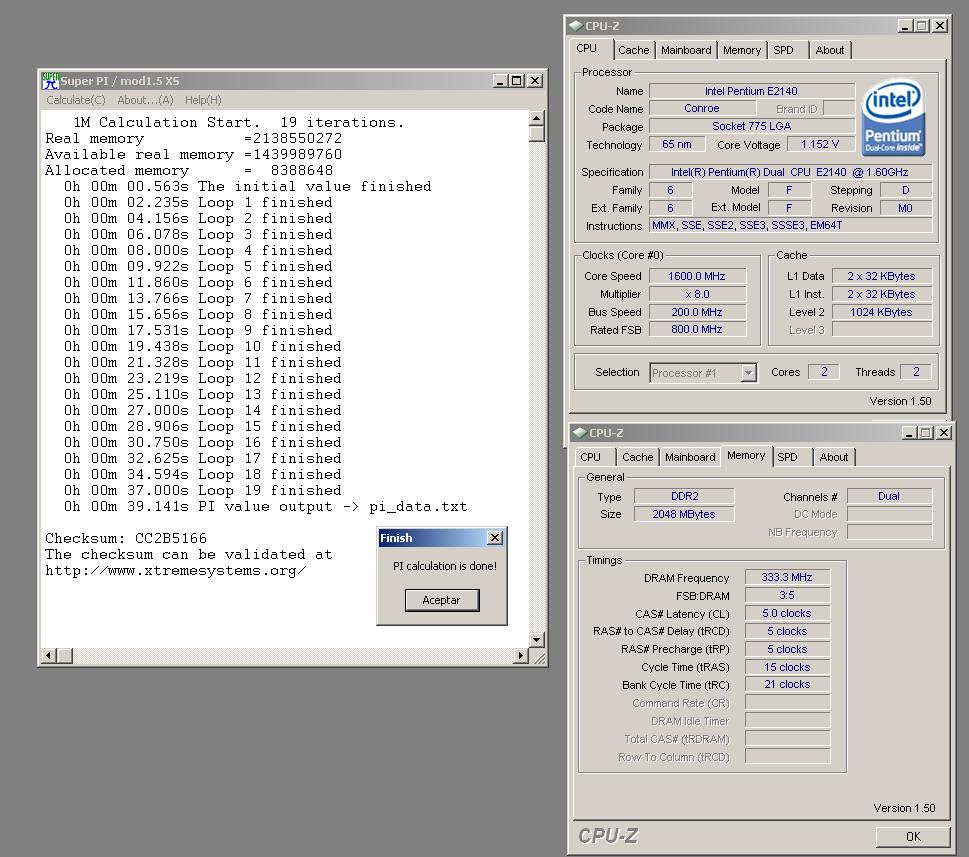
Task: Click the horizontal scrollbar thumb in Super PI
Action: pyautogui.click(x=65, y=656)
